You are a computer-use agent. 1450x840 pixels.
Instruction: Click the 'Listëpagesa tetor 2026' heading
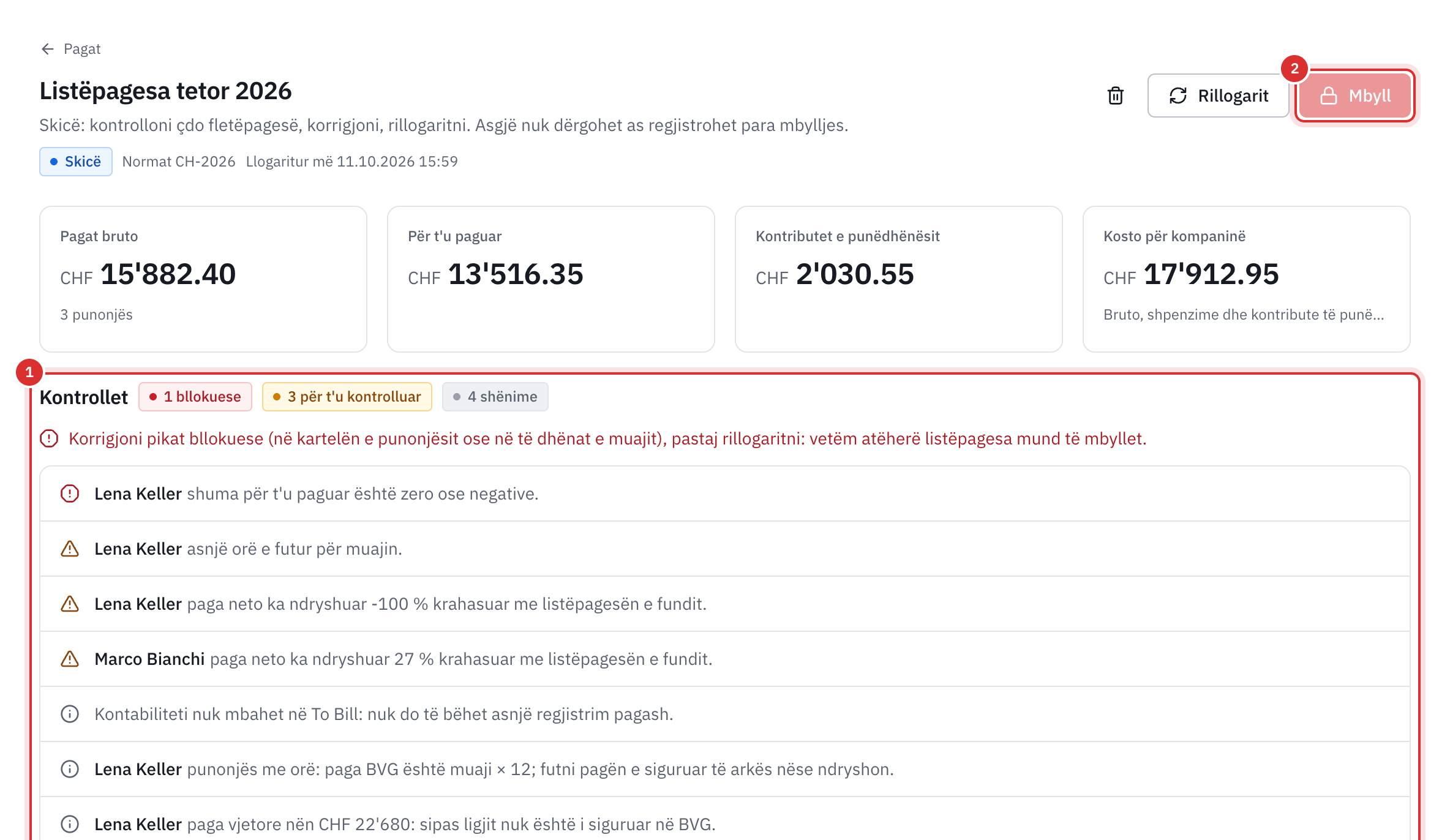point(165,91)
